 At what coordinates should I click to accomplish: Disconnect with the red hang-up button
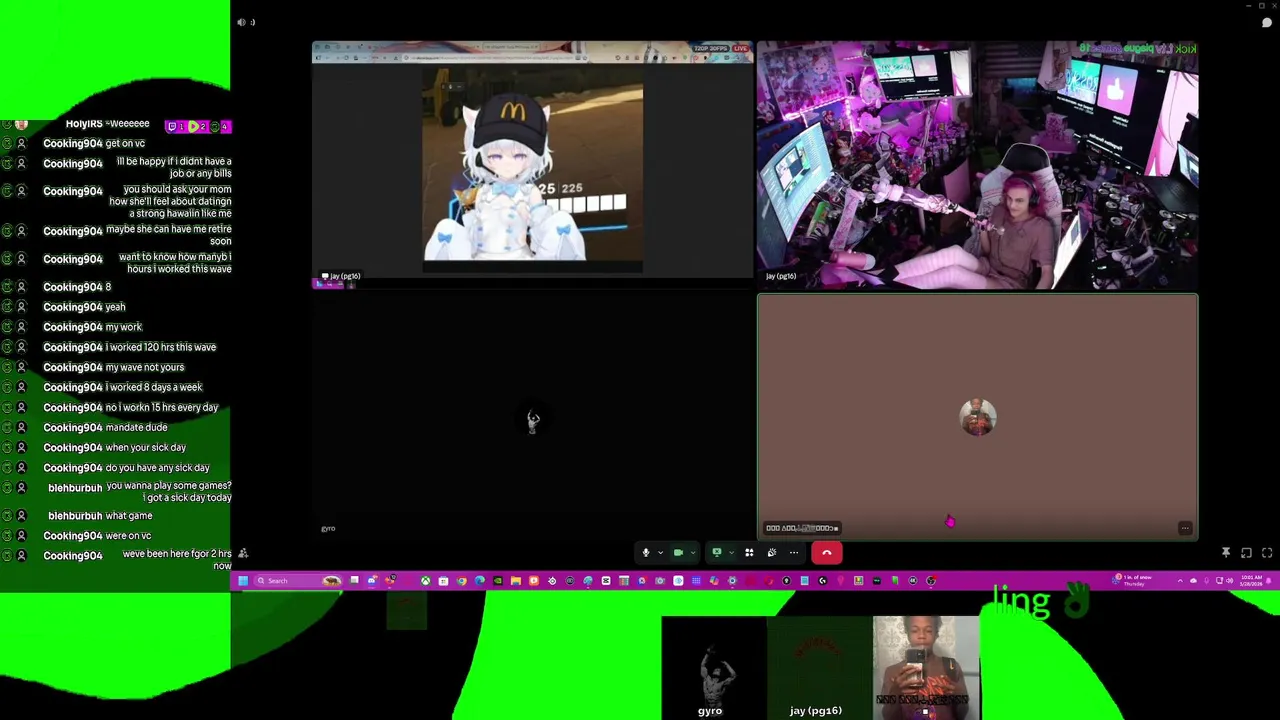827,552
